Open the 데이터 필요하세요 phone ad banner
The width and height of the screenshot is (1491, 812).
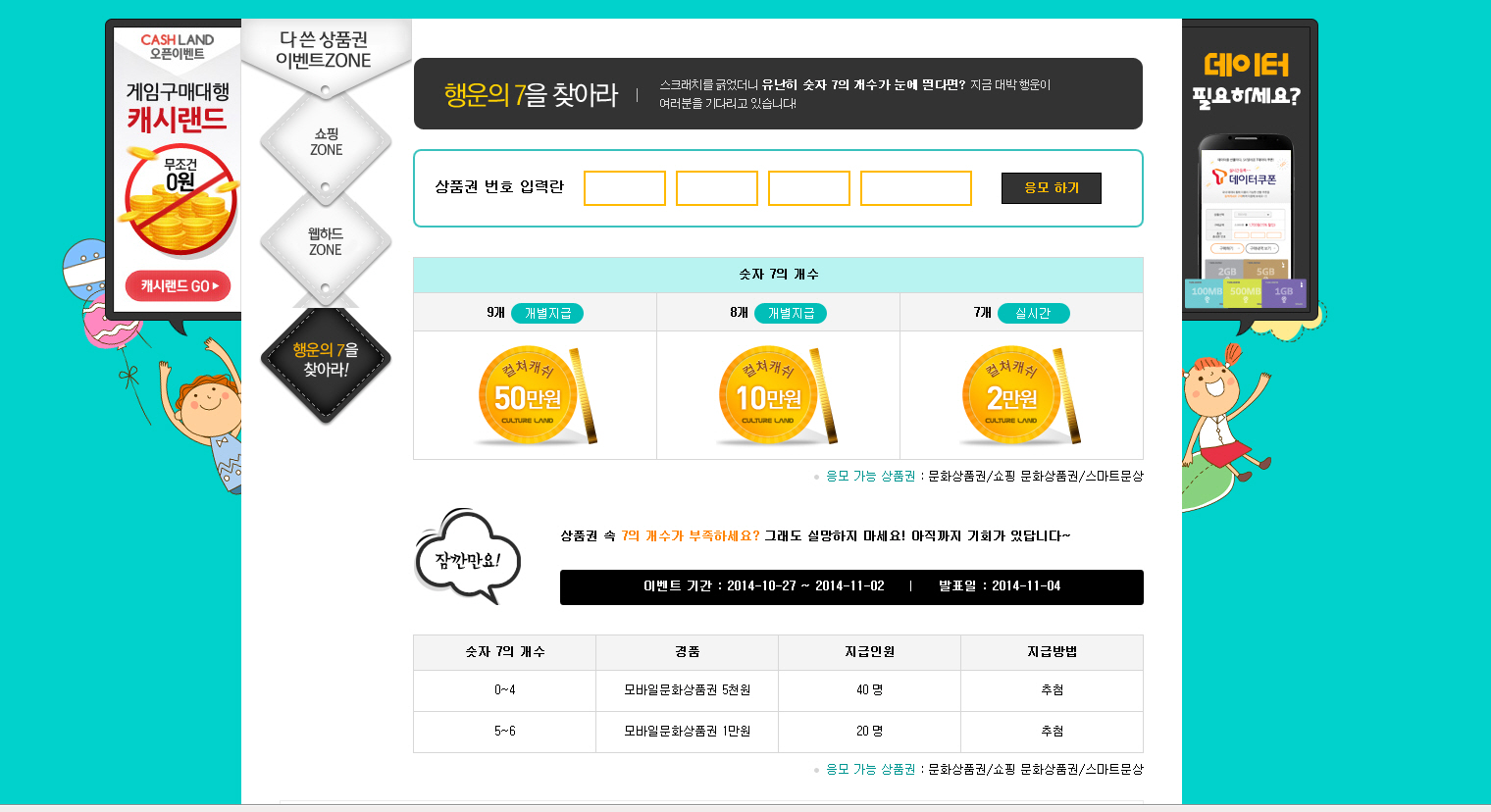coord(1247,177)
